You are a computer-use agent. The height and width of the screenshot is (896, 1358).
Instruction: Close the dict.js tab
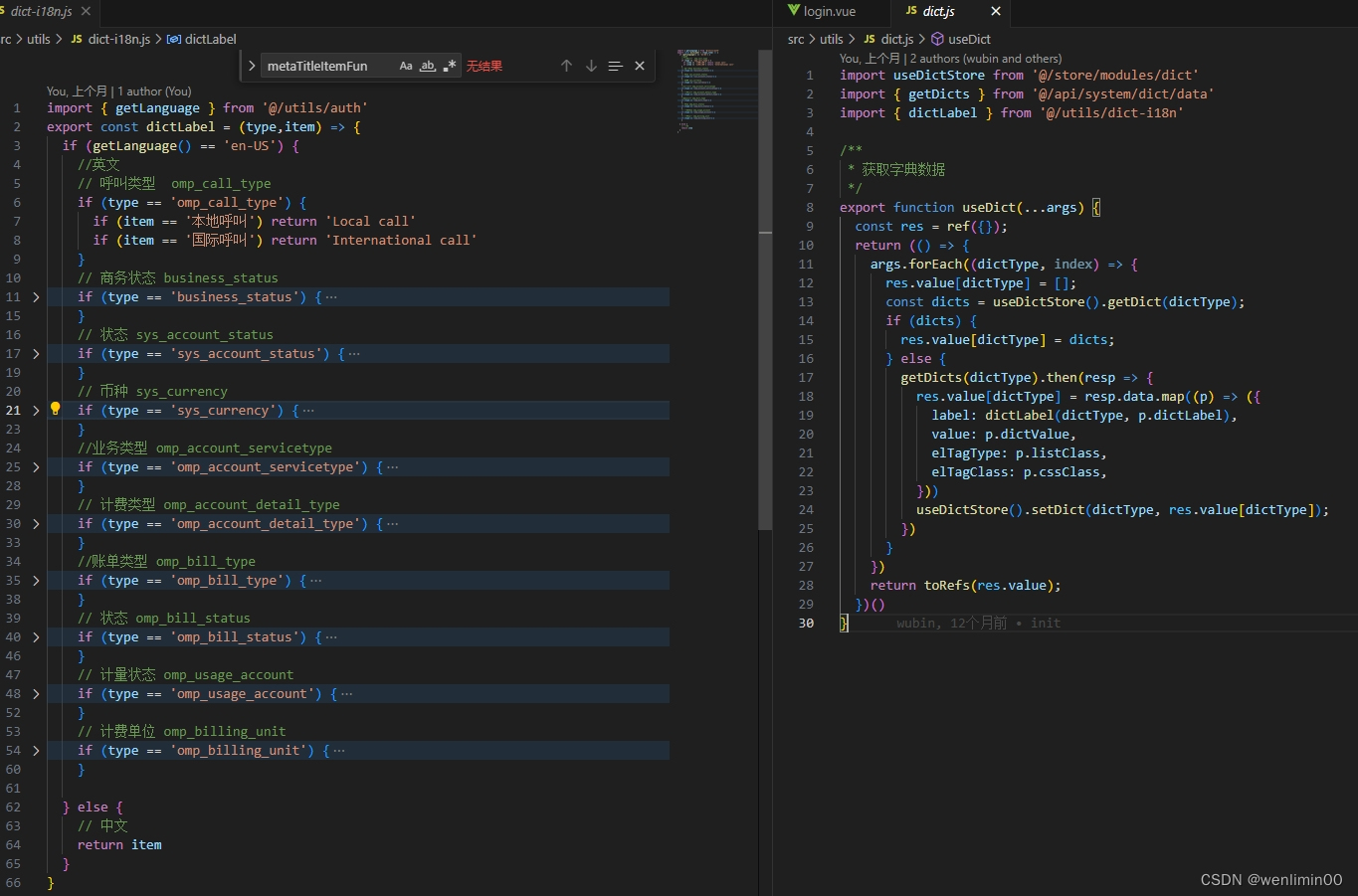pos(996,11)
